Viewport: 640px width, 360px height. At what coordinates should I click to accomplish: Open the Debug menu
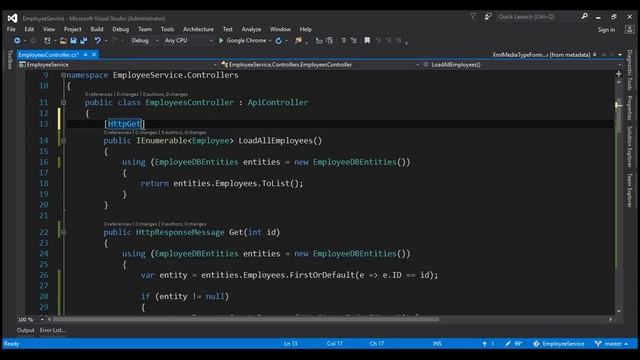coord(120,29)
